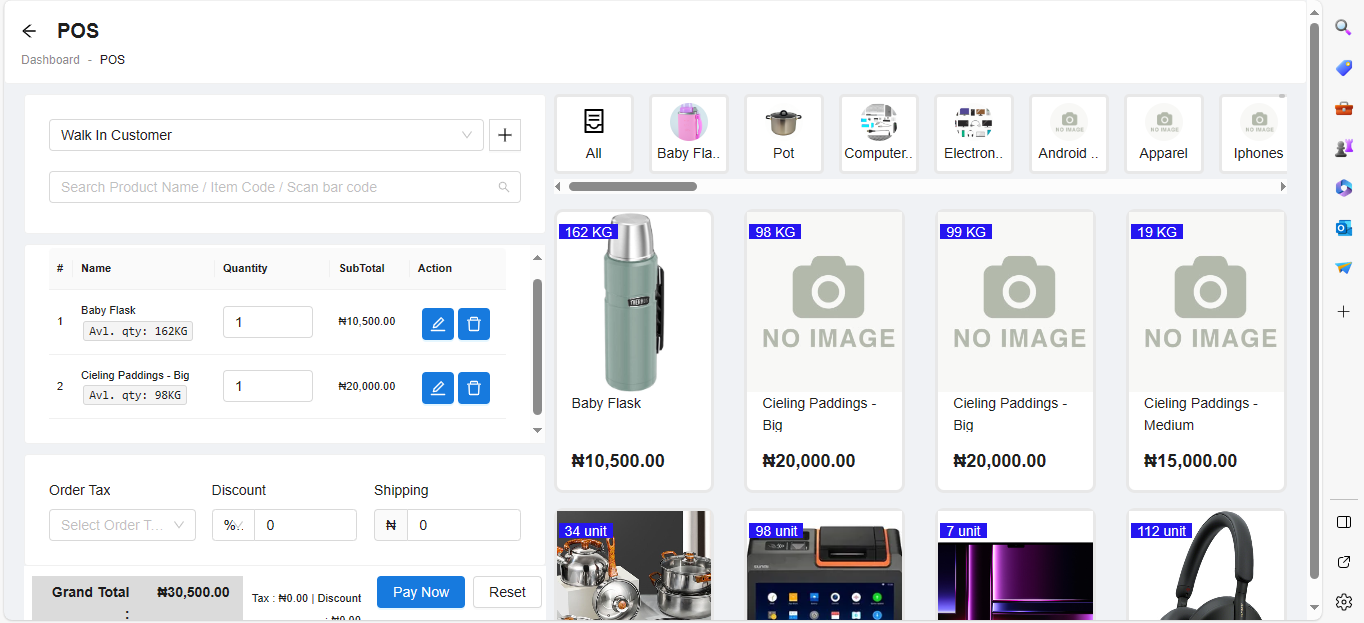Viewport: 1364px width, 623px height.
Task: Open Microsoft 365 Copilot sidebar icon
Action: pyautogui.click(x=1343, y=187)
